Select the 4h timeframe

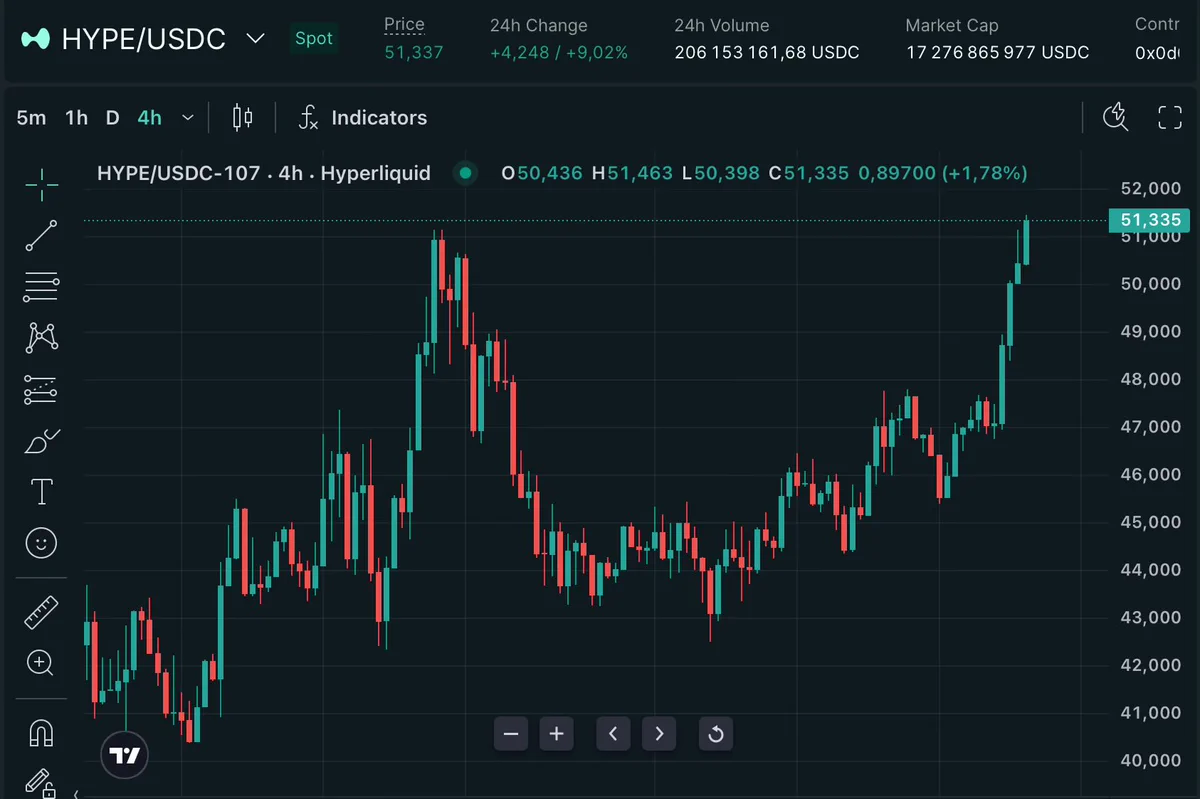149,118
